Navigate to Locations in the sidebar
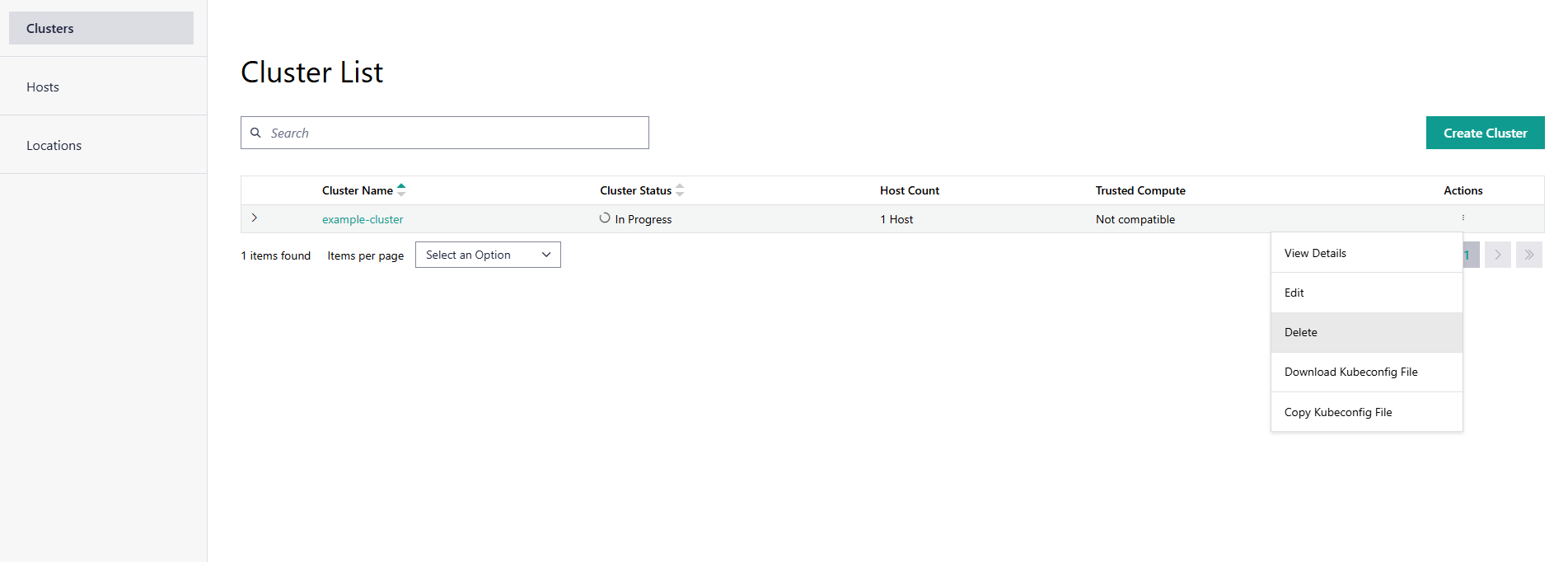Image resolution: width=1568 pixels, height=562 pixels. point(54,145)
